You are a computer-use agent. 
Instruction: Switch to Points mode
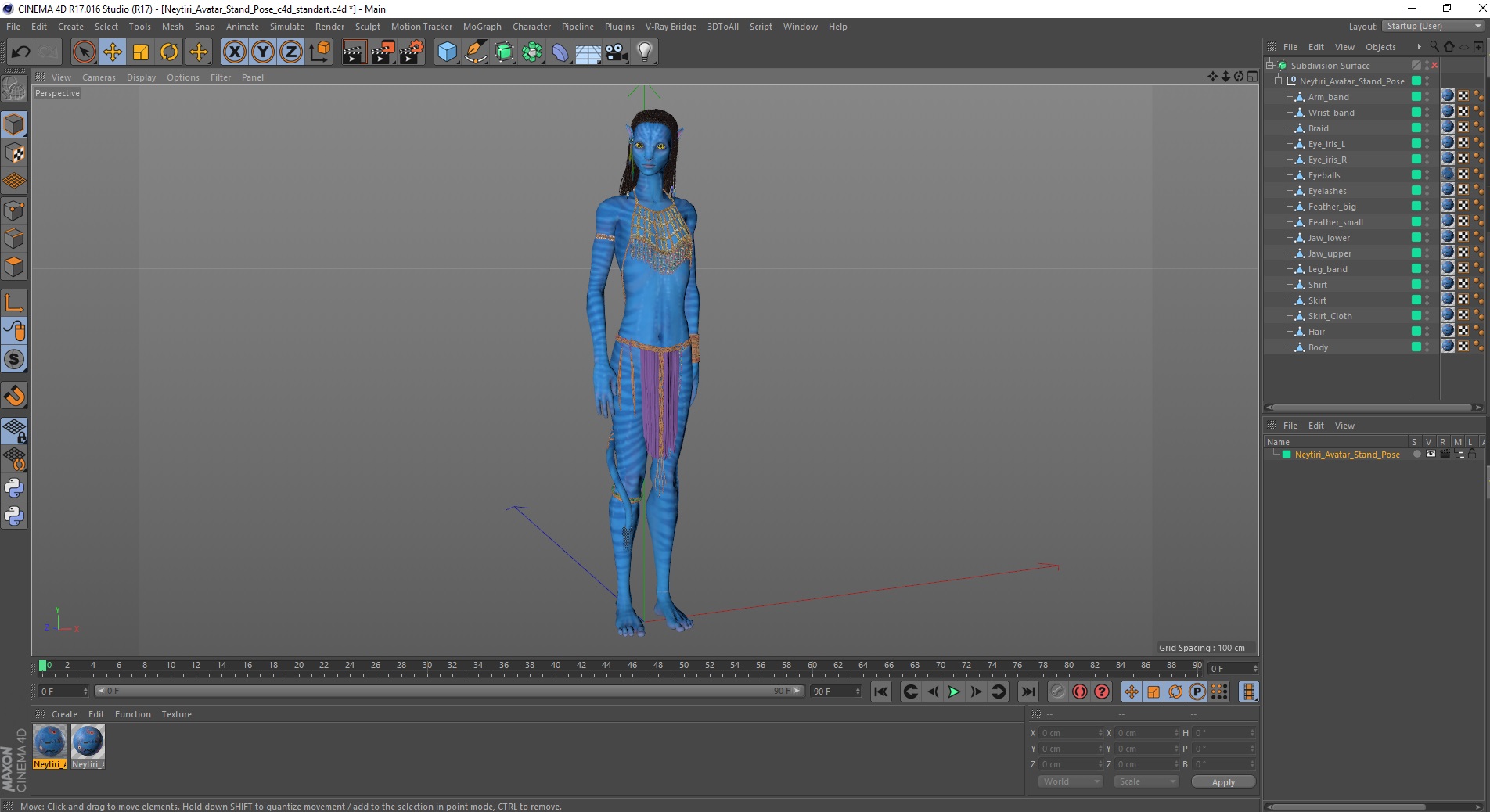(14, 210)
